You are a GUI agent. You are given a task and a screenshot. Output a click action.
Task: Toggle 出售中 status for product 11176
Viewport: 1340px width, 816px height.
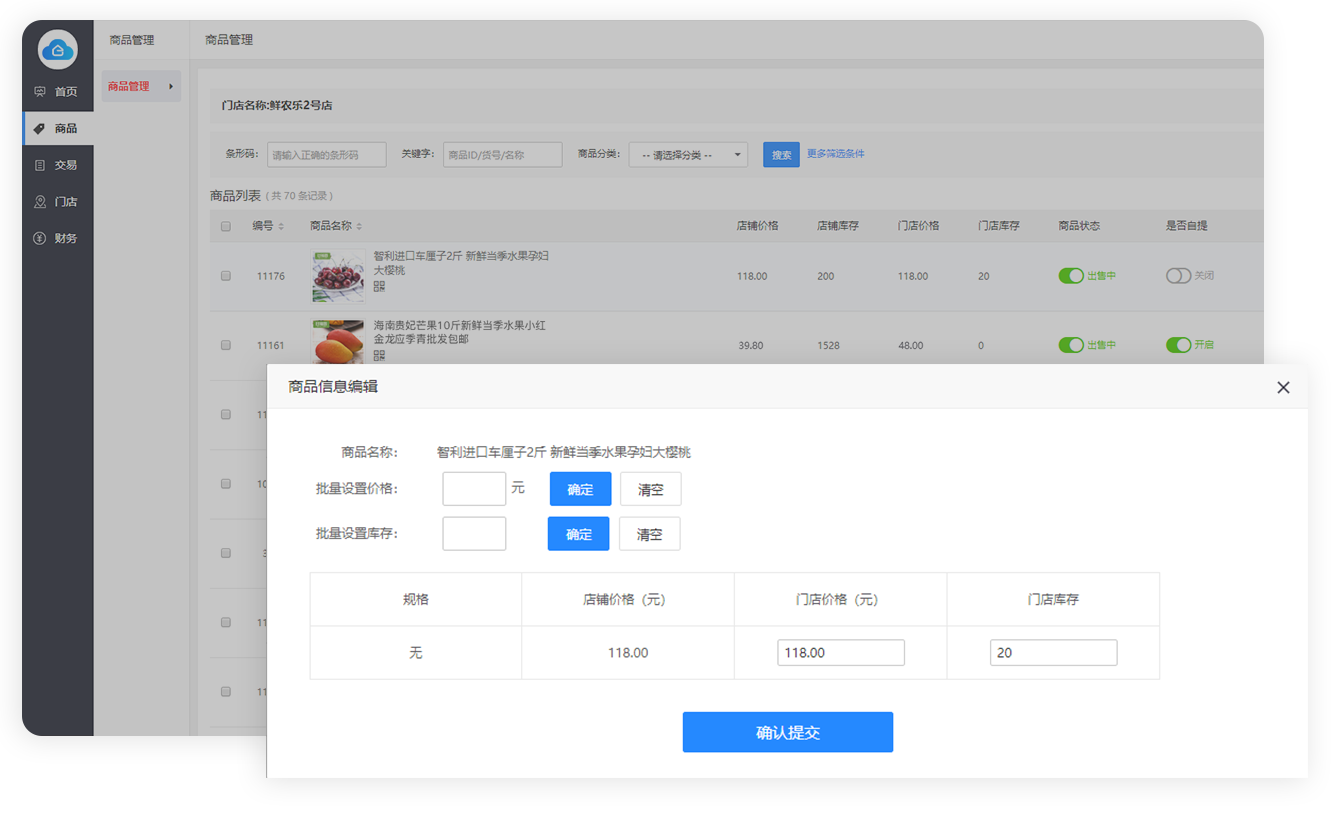[1071, 276]
